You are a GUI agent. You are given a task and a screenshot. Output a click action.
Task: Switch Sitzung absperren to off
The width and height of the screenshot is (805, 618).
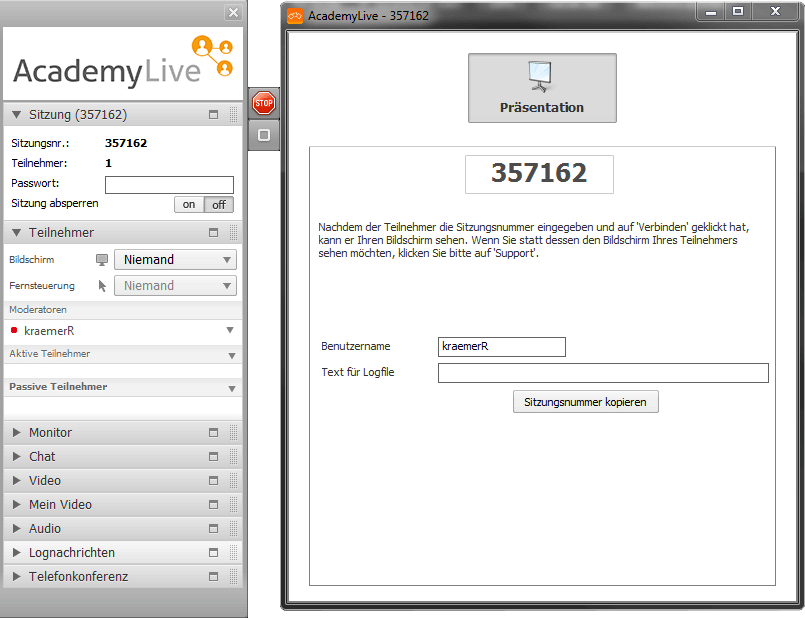tap(219, 204)
